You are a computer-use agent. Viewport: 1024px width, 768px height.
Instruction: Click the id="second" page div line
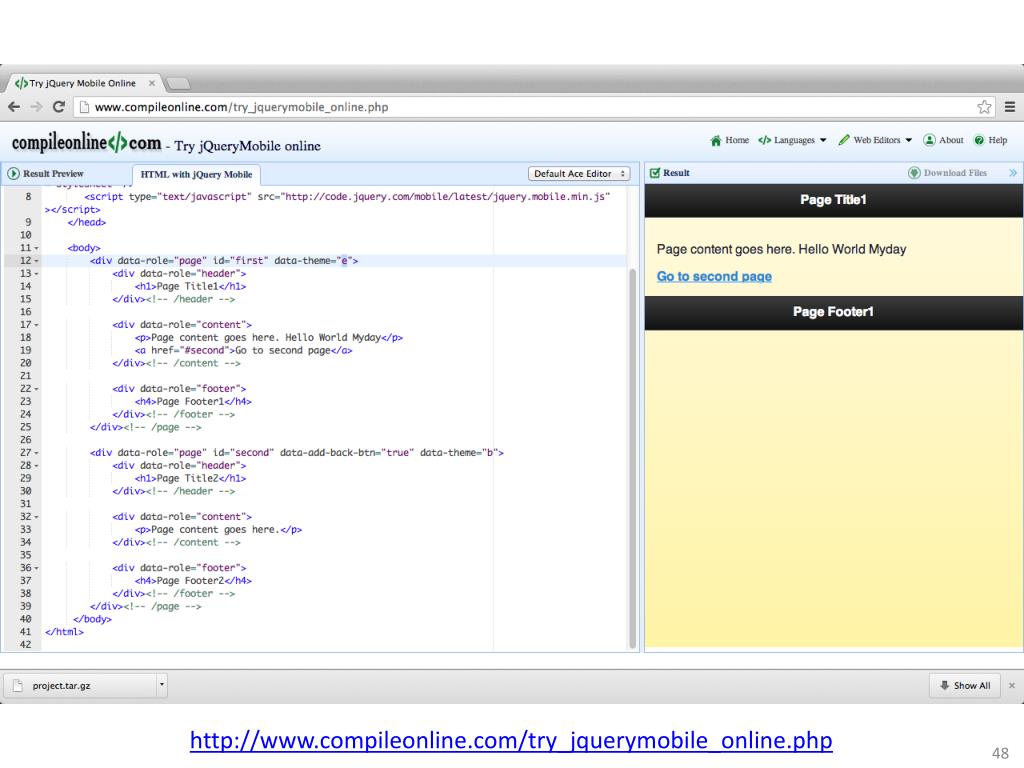click(x=296, y=453)
